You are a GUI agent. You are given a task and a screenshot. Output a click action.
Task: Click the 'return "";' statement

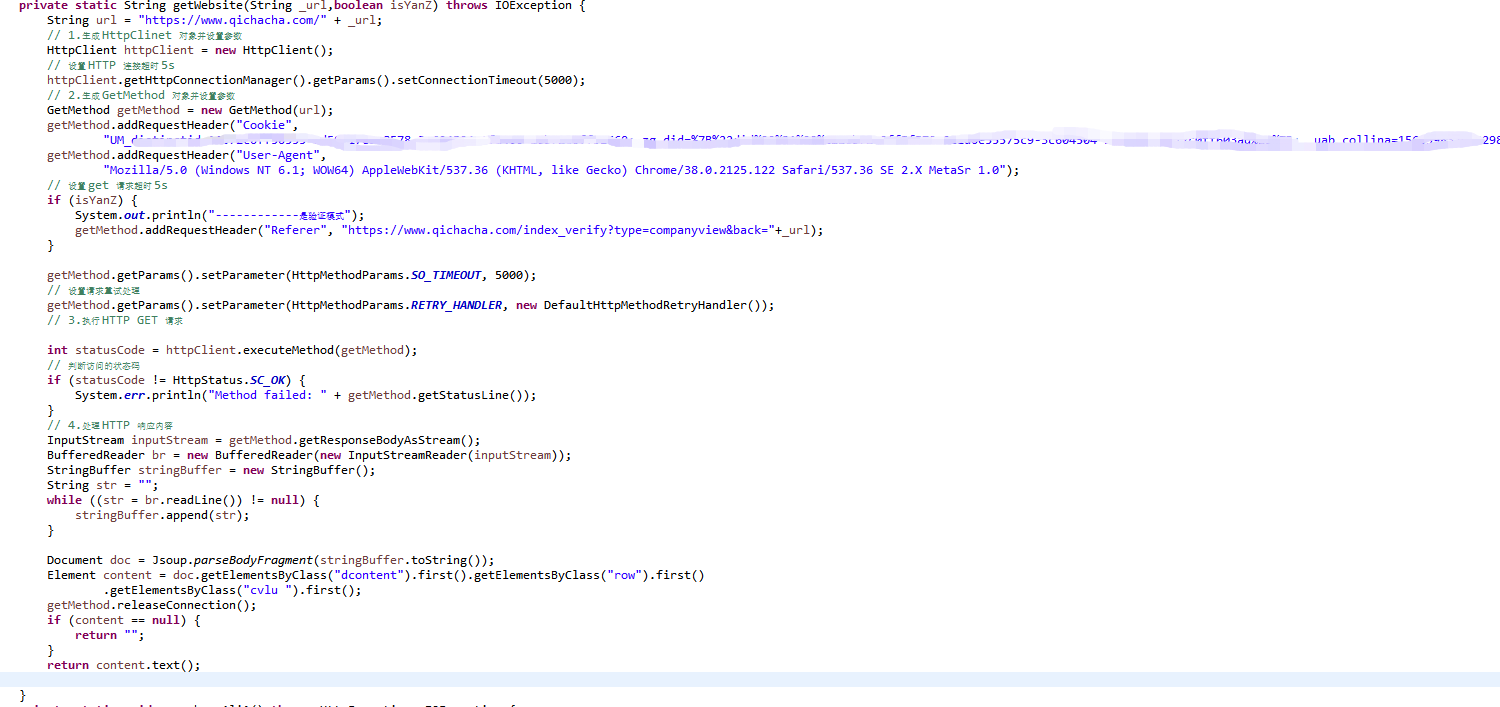pyautogui.click(x=110, y=635)
